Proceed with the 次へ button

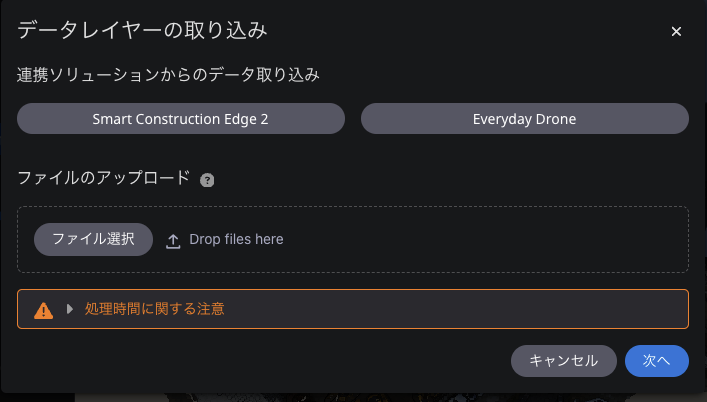pos(656,361)
